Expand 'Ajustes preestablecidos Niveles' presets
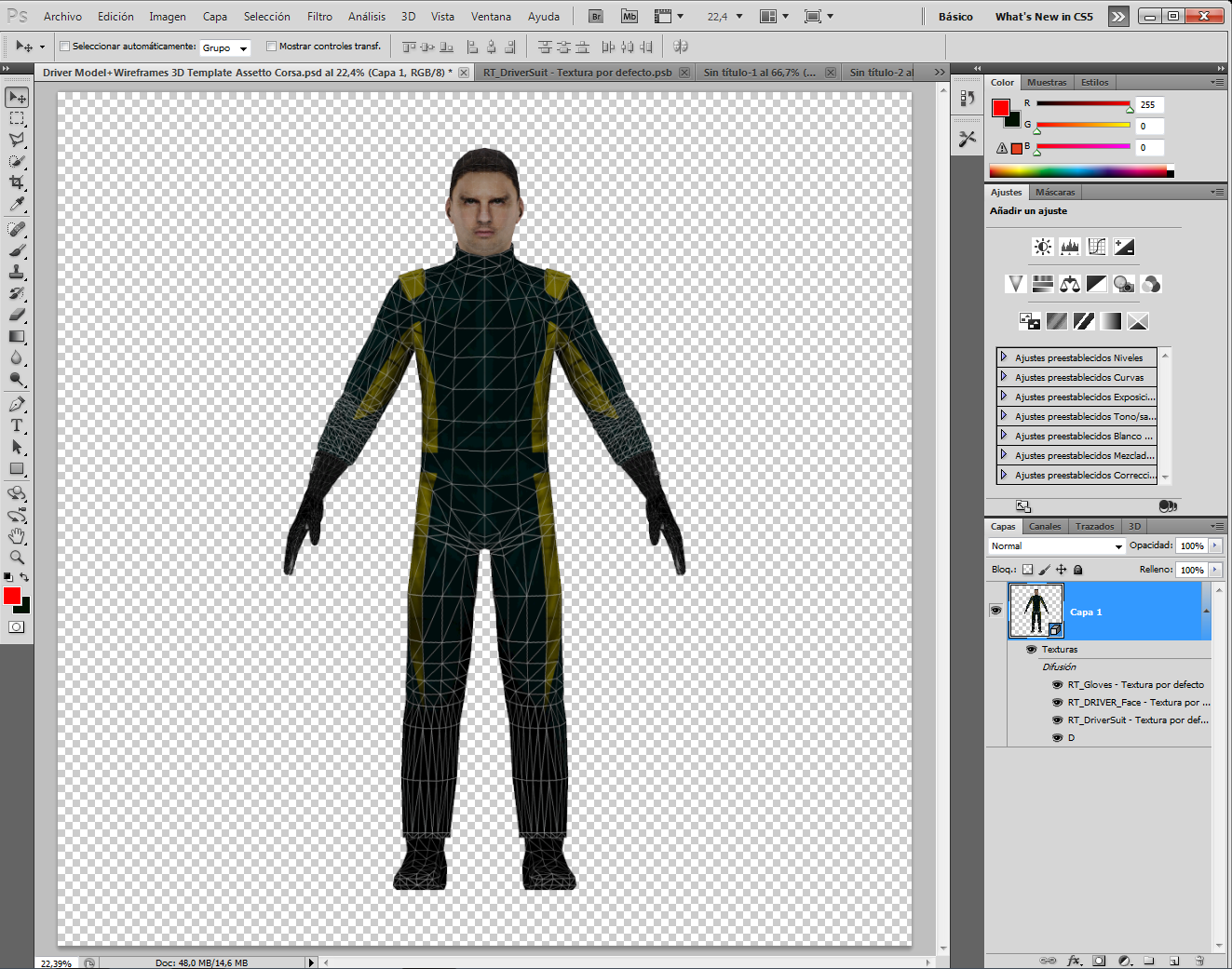This screenshot has height=969, width=1232. click(1004, 357)
